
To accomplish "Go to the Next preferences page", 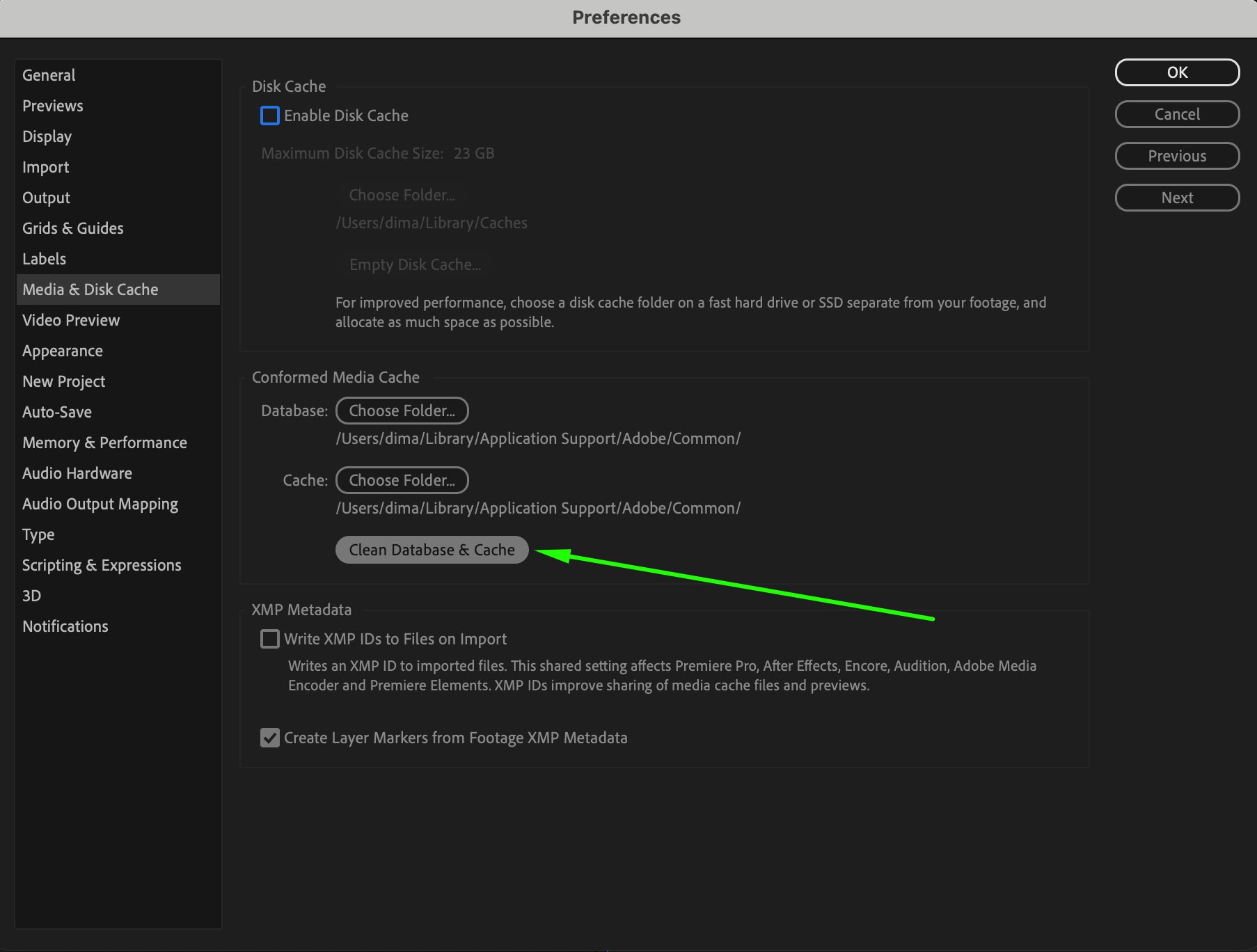I will (x=1177, y=198).
